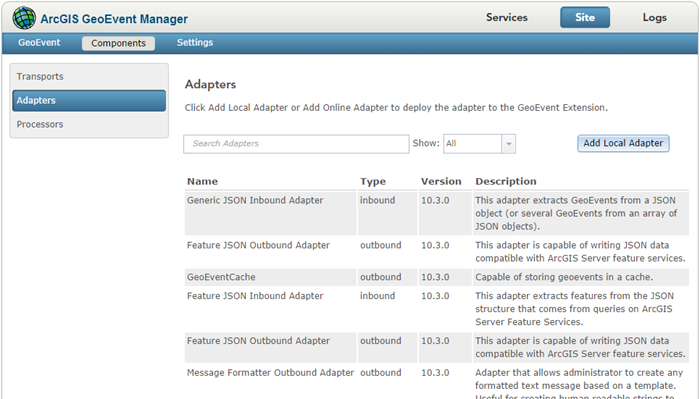Switch to the Site tab
This screenshot has width=700, height=399.
click(585, 17)
